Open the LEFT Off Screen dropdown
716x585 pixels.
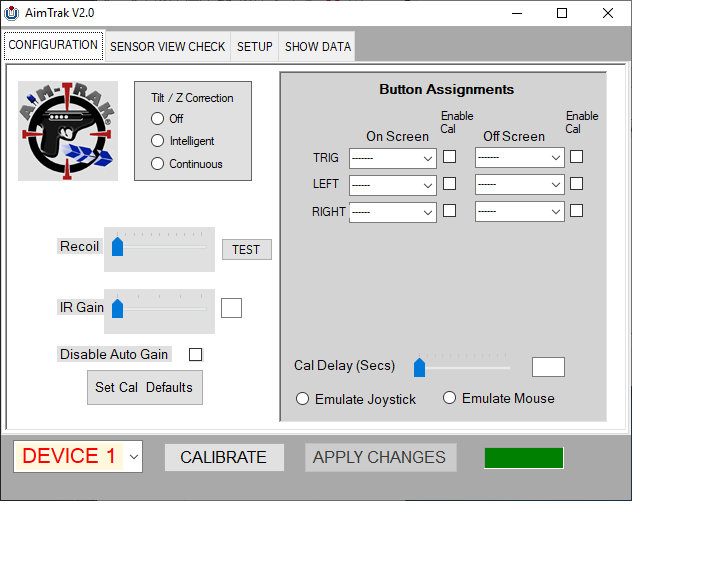(x=520, y=184)
